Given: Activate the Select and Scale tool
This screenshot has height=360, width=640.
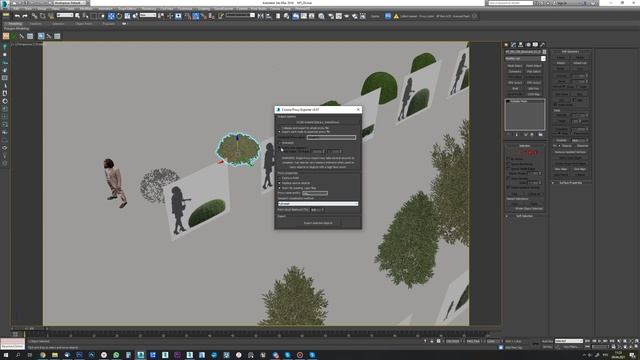Looking at the screenshot, I should (127, 16).
